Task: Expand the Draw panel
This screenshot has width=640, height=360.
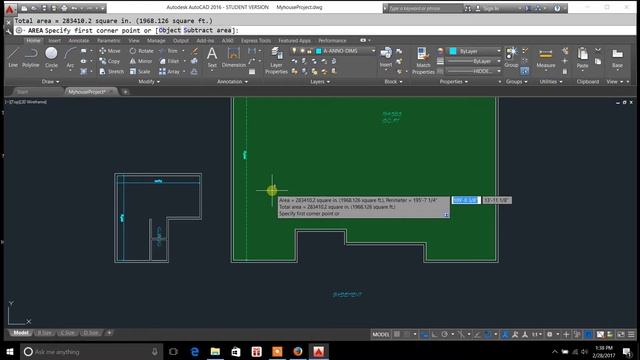Action: (50, 82)
